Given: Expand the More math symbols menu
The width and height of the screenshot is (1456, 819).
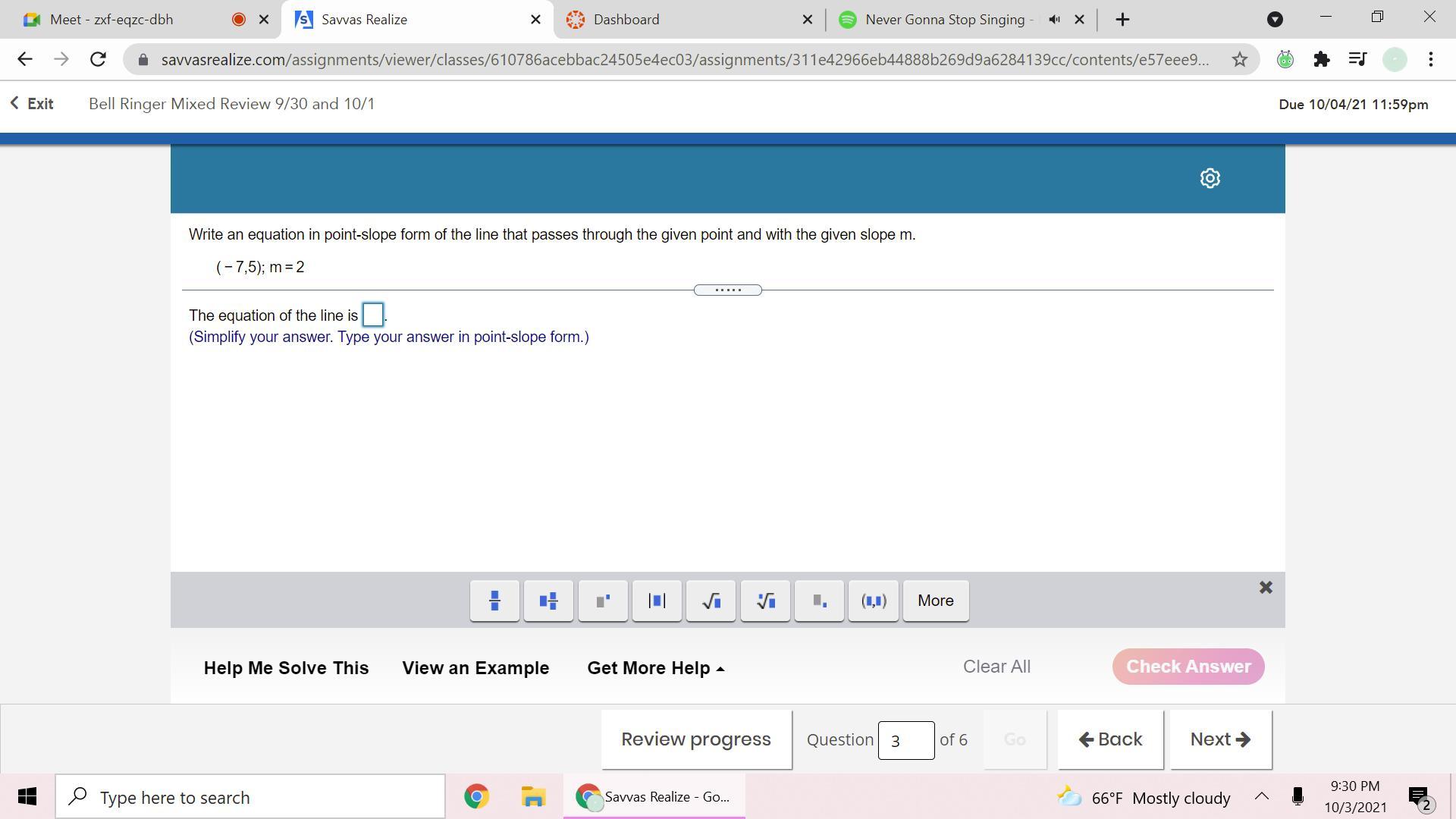Looking at the screenshot, I should [x=935, y=601].
